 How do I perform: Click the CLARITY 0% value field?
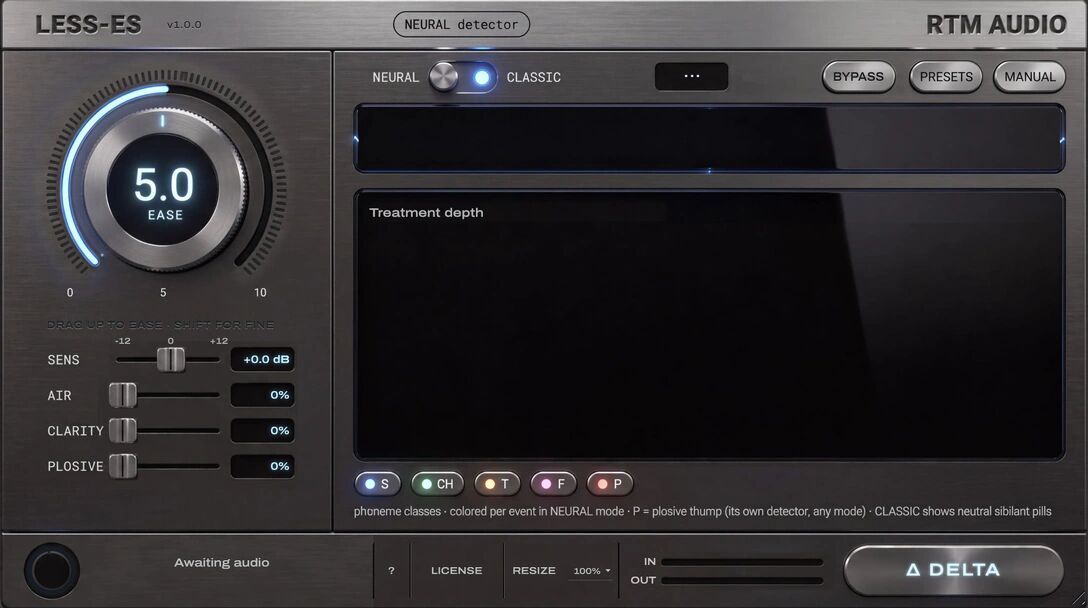(x=262, y=430)
